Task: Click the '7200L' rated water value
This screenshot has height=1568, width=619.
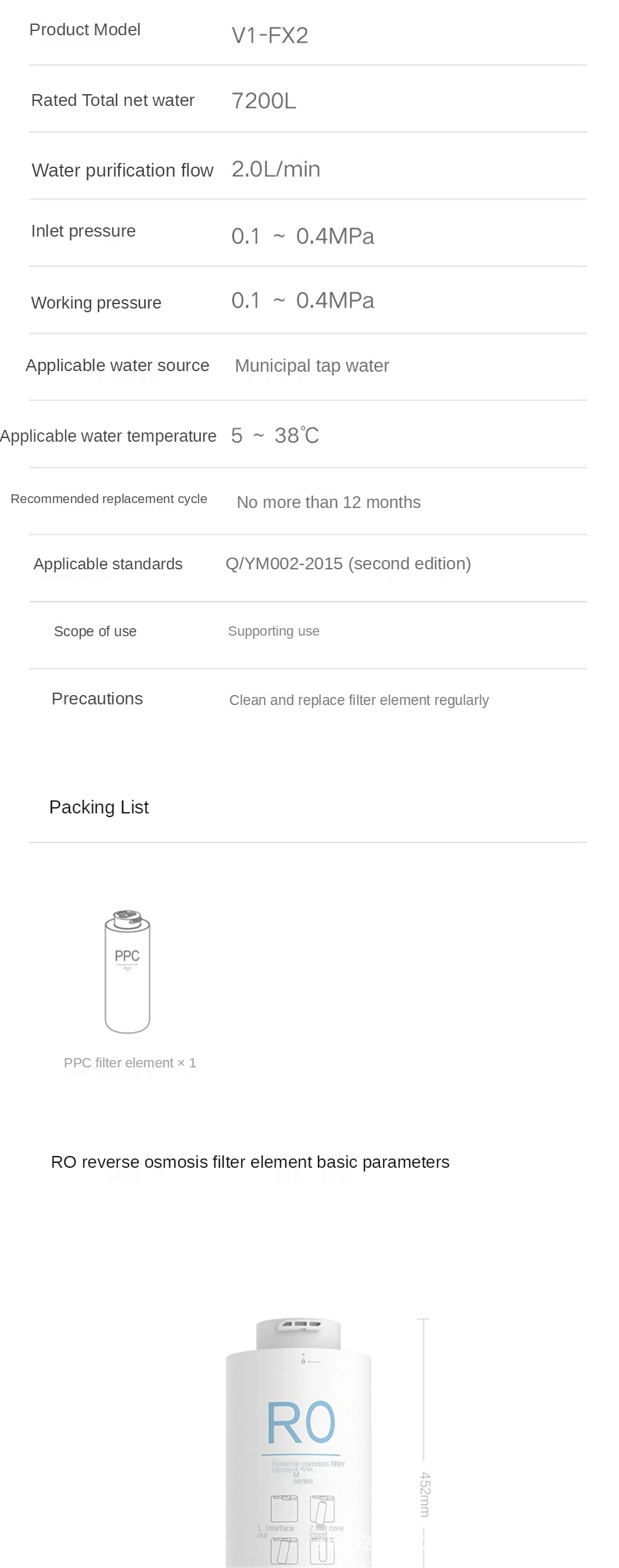Action: (x=263, y=101)
